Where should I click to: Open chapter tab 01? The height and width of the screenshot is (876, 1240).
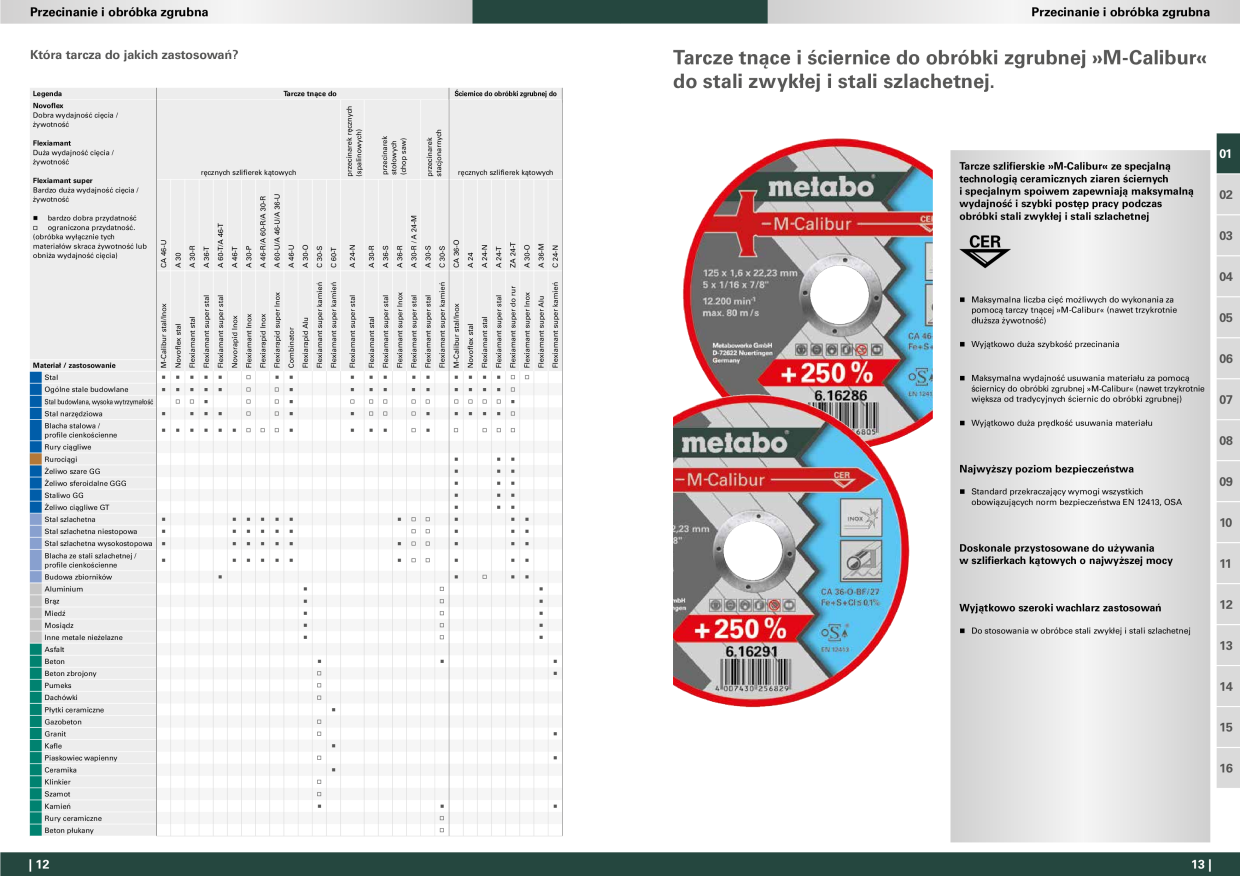pyautogui.click(x=1226, y=154)
